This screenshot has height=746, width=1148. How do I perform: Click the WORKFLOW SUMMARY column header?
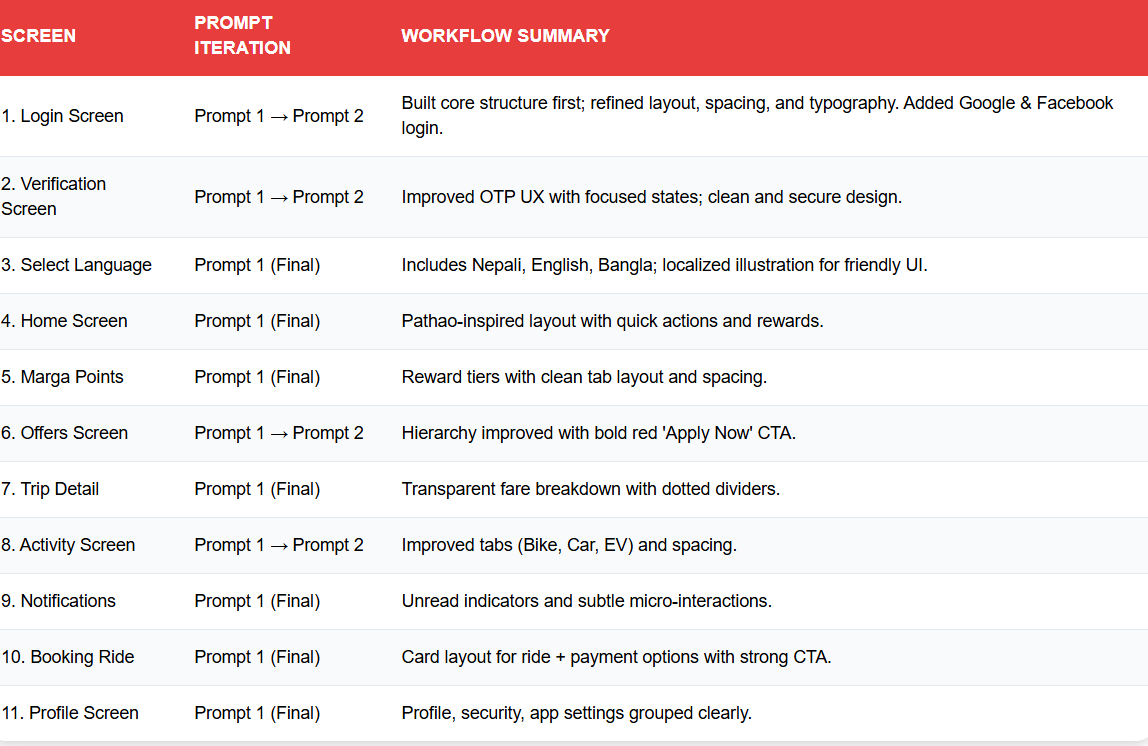pyautogui.click(x=505, y=36)
